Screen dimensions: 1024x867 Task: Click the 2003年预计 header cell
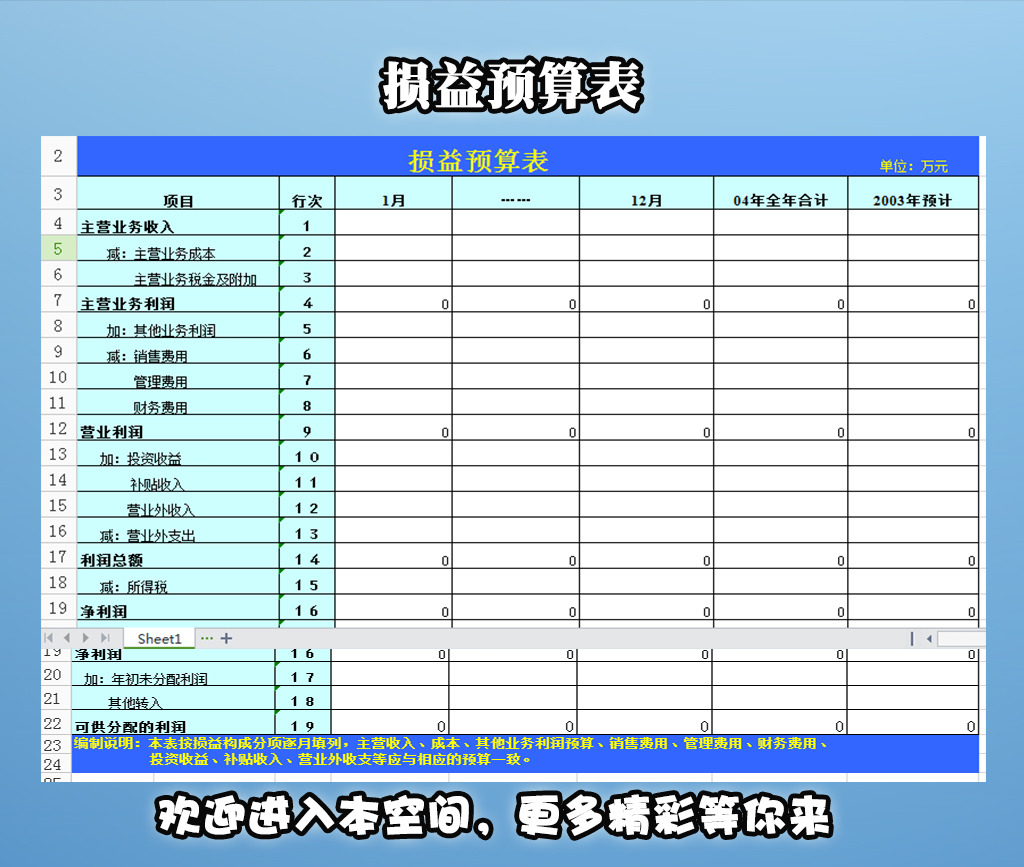913,197
